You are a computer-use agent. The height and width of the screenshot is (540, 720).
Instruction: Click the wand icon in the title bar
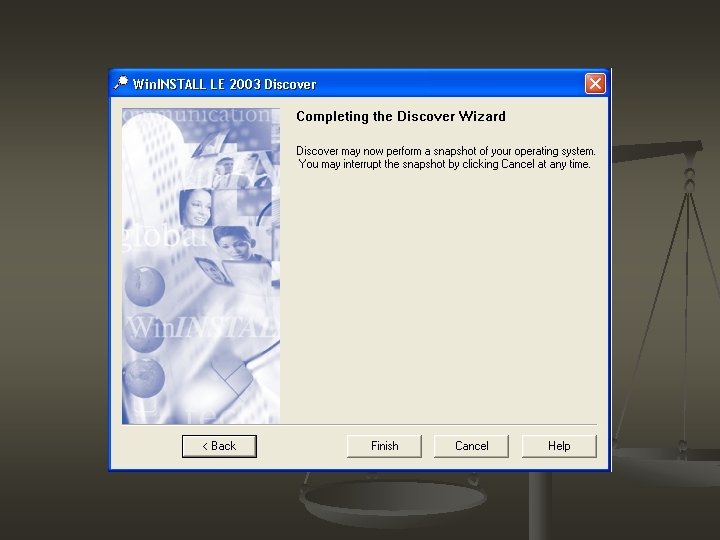(x=121, y=83)
